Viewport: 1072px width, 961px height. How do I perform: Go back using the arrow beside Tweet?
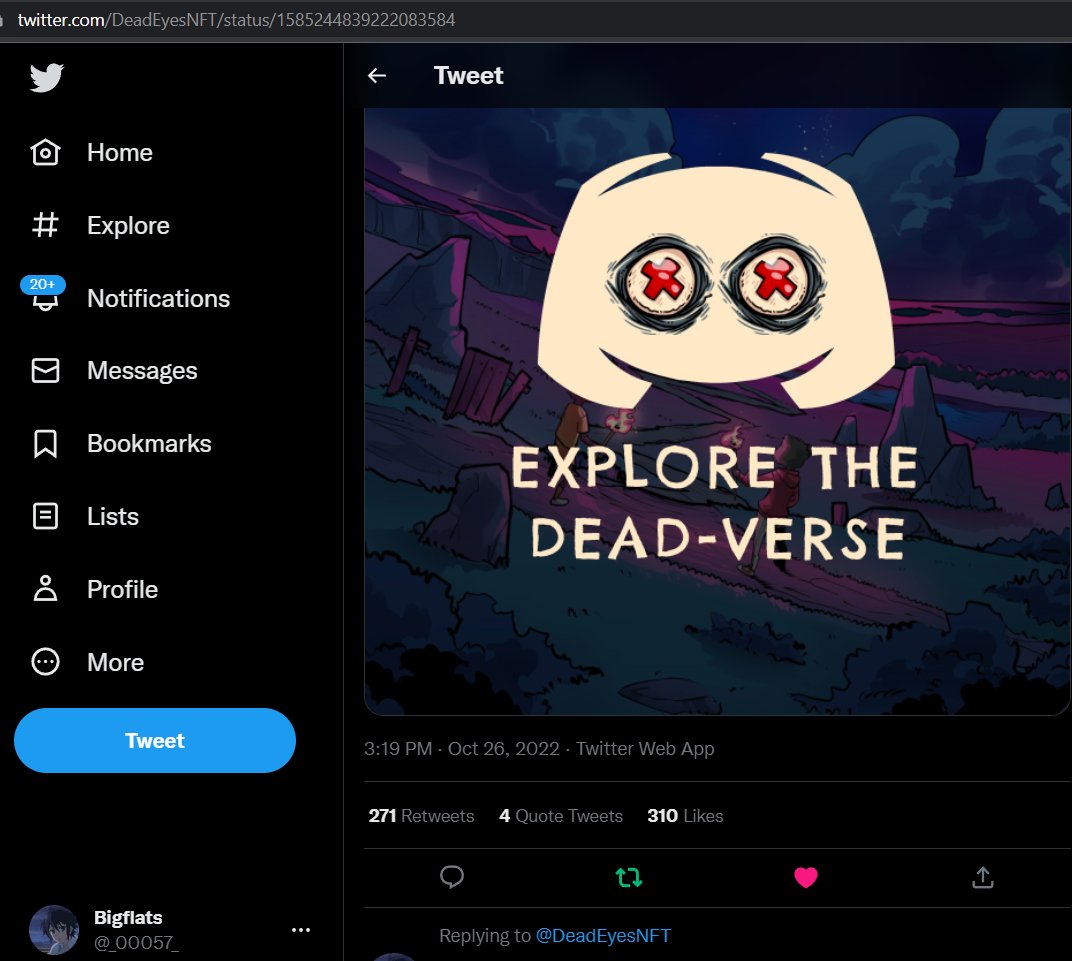click(x=377, y=75)
